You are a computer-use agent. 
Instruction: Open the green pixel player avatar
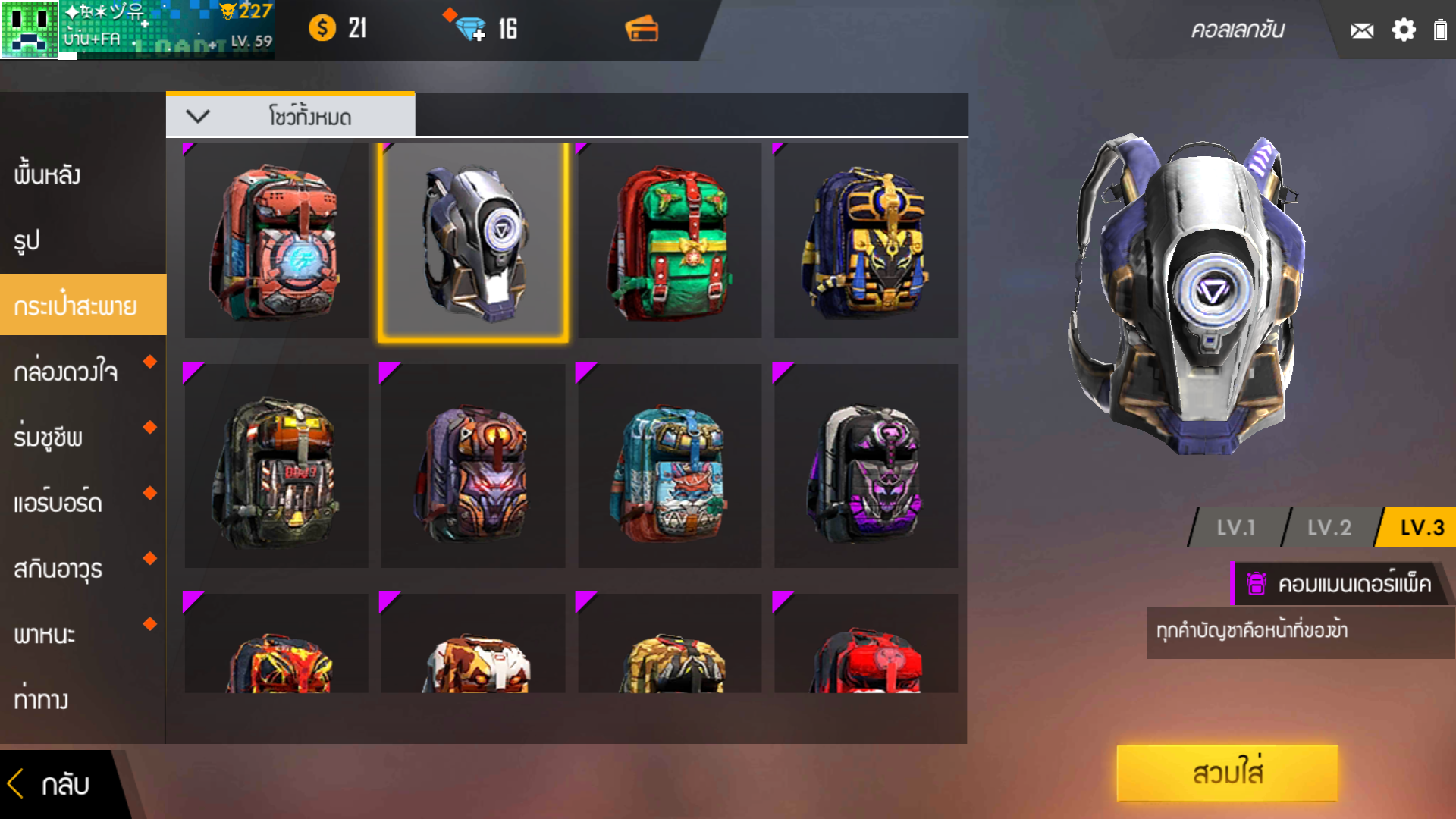coord(30,29)
